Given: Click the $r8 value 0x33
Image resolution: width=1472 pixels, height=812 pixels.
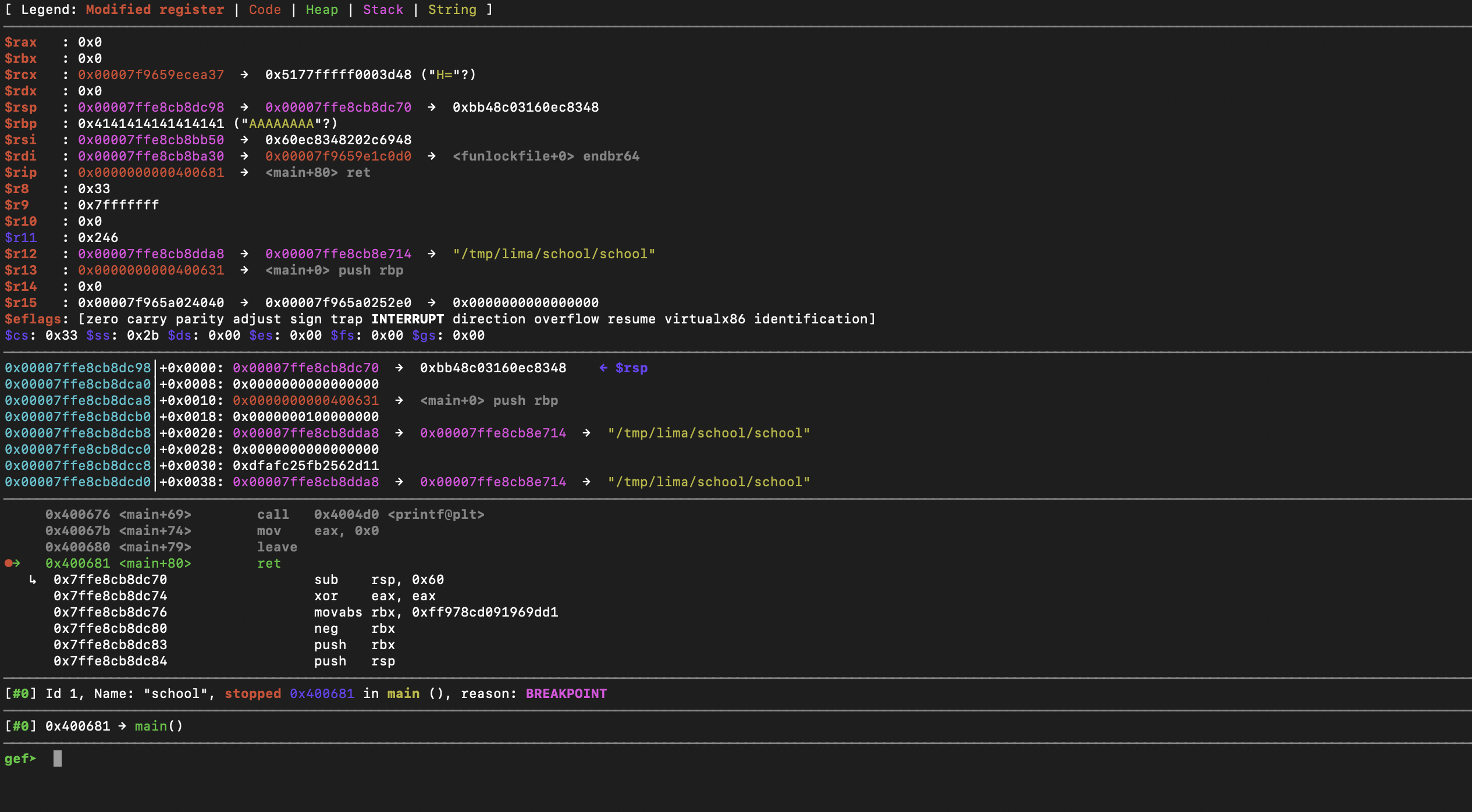Looking at the screenshot, I should click(x=94, y=189).
